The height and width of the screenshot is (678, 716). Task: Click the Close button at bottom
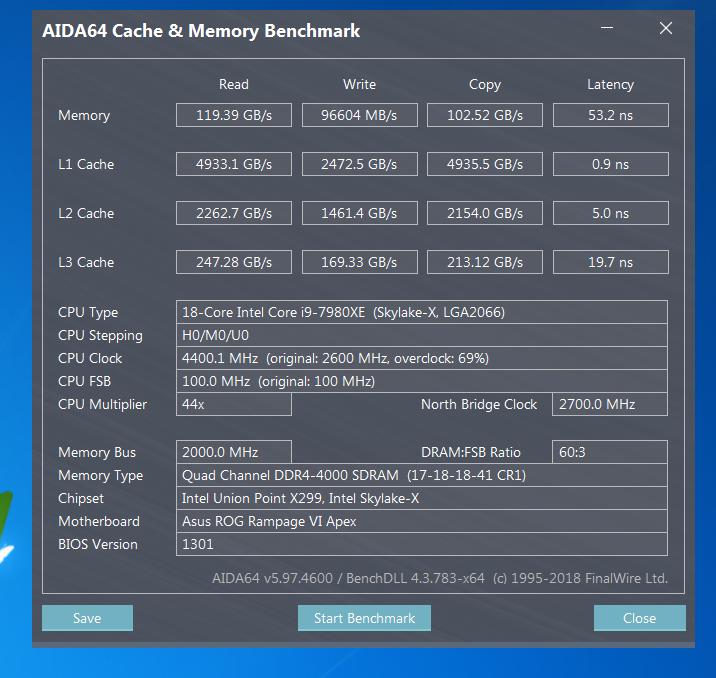[639, 618]
